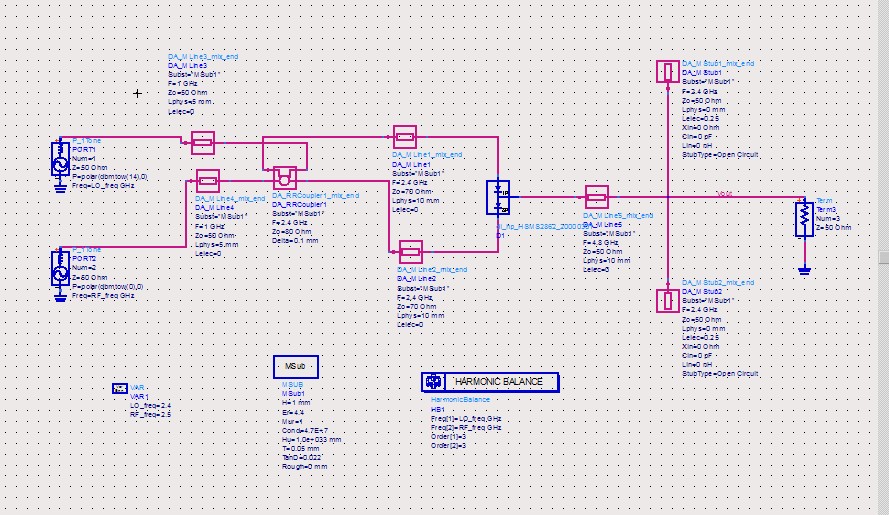This screenshot has width=889, height=515.
Task: Select the PORT1 P_1Tone source symbol
Action: pyautogui.click(x=61, y=159)
